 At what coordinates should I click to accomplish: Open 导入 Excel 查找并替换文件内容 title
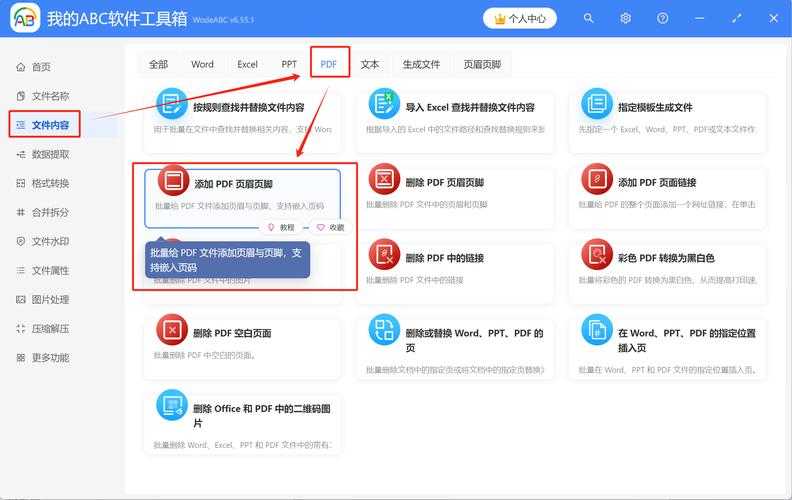pyautogui.click(x=470, y=107)
